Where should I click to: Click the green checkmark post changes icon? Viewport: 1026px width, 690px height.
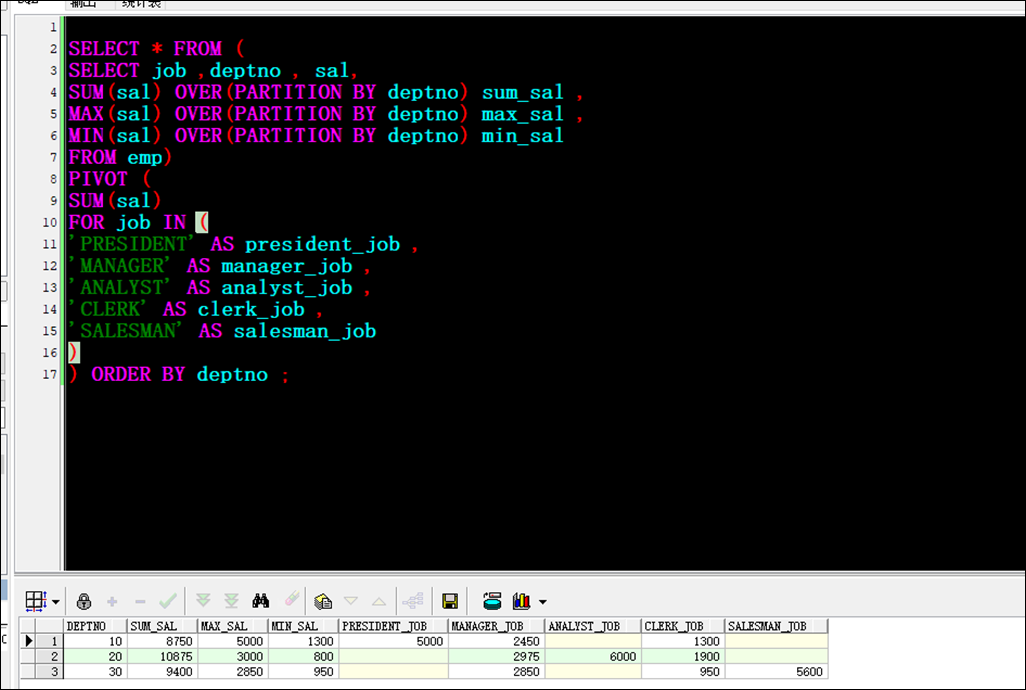(x=168, y=600)
